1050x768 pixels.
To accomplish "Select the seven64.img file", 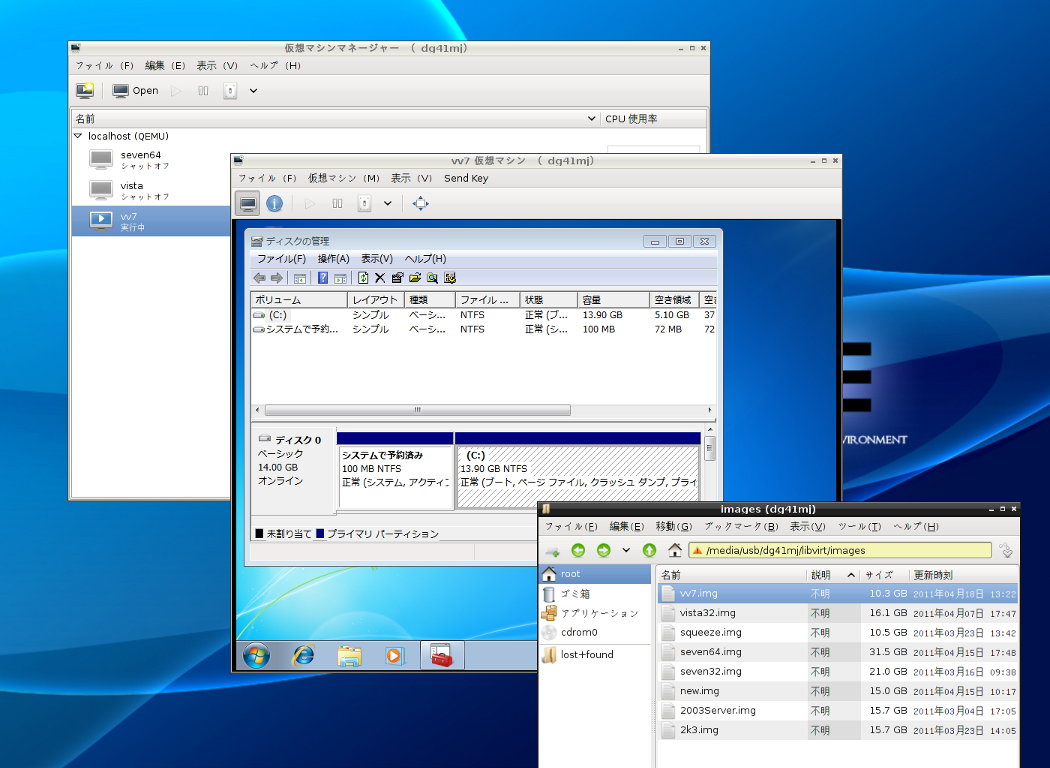I will 838,651.
